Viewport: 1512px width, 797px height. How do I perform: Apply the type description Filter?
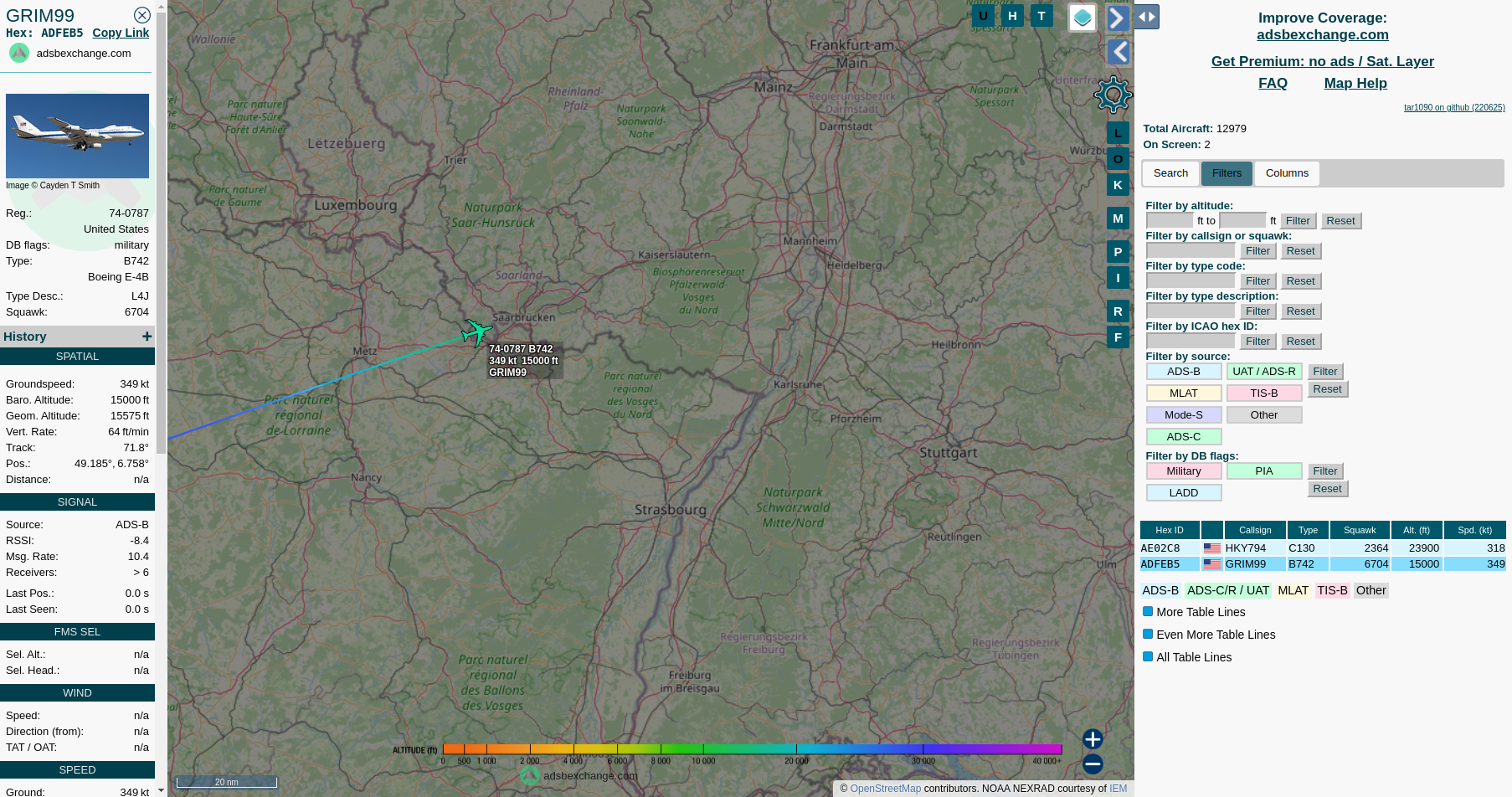tap(1257, 311)
